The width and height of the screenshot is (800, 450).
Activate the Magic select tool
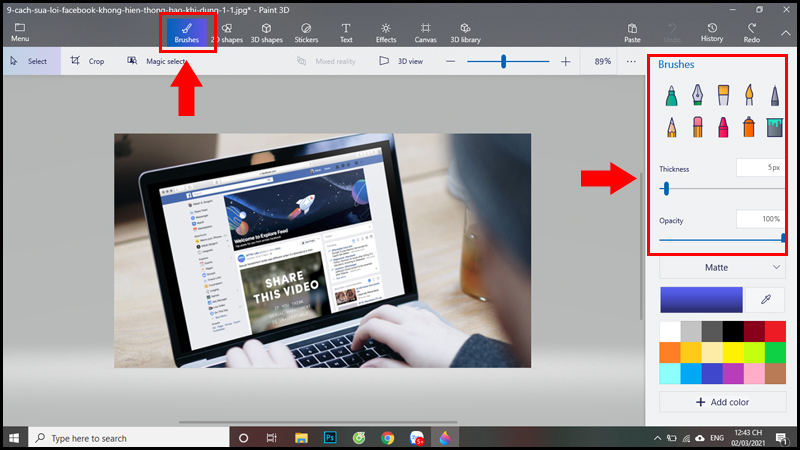point(157,61)
